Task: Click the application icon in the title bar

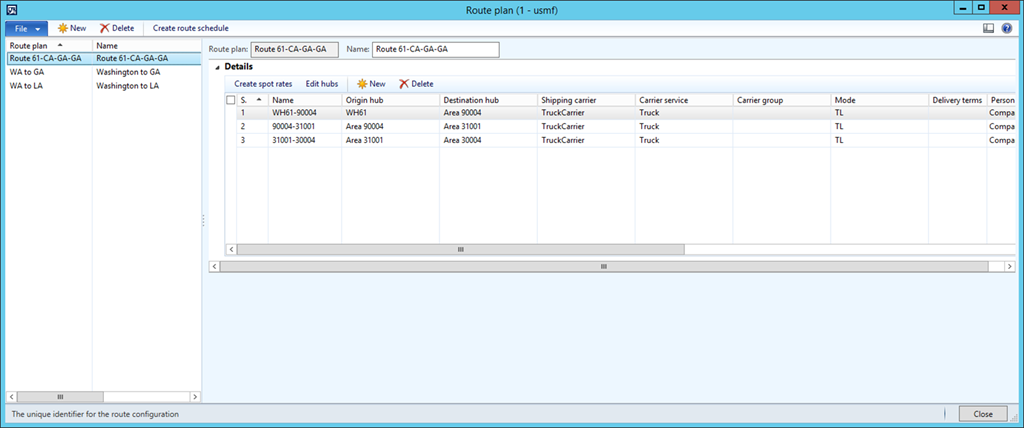Action: (x=11, y=8)
